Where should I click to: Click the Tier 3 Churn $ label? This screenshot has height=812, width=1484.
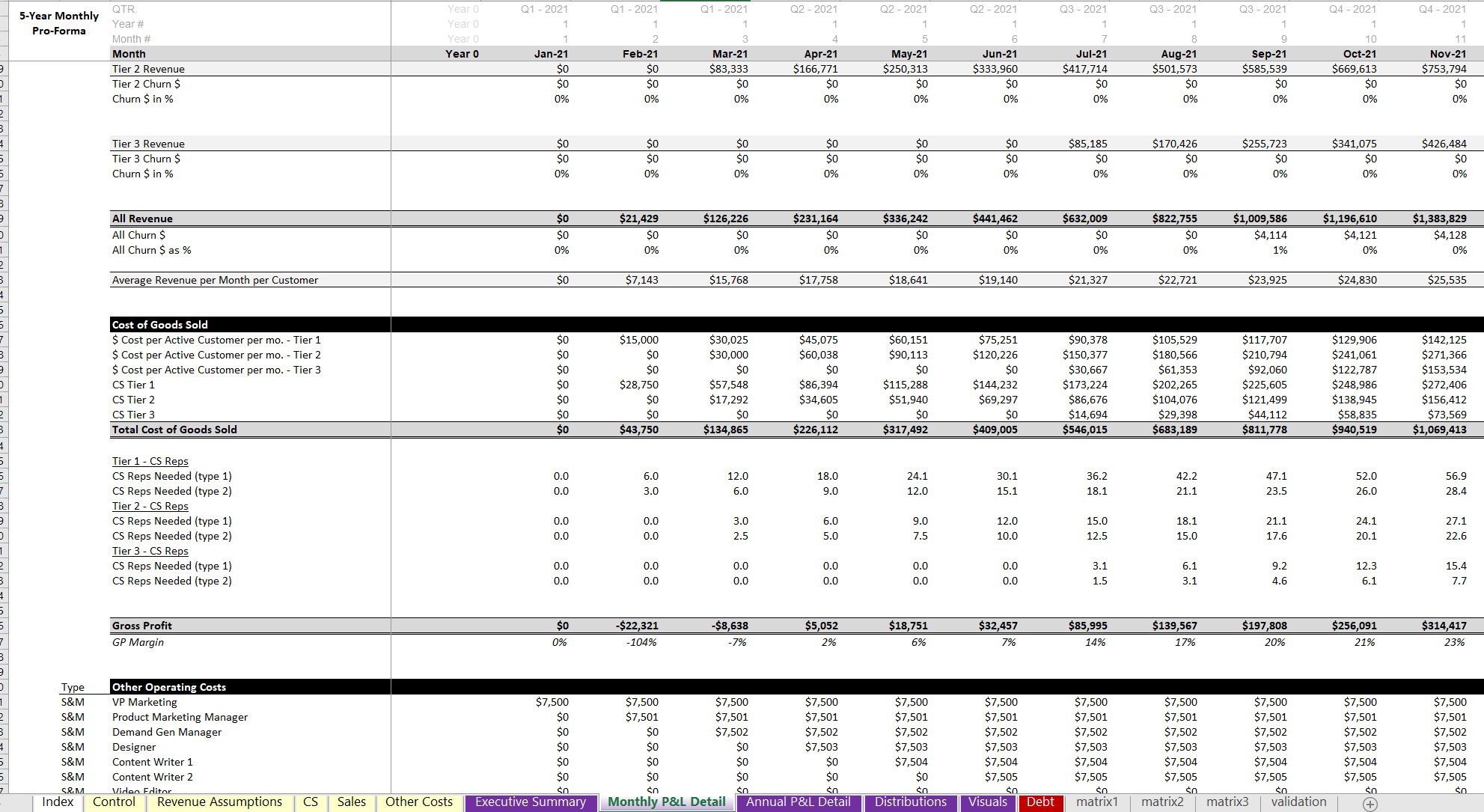tap(146, 159)
